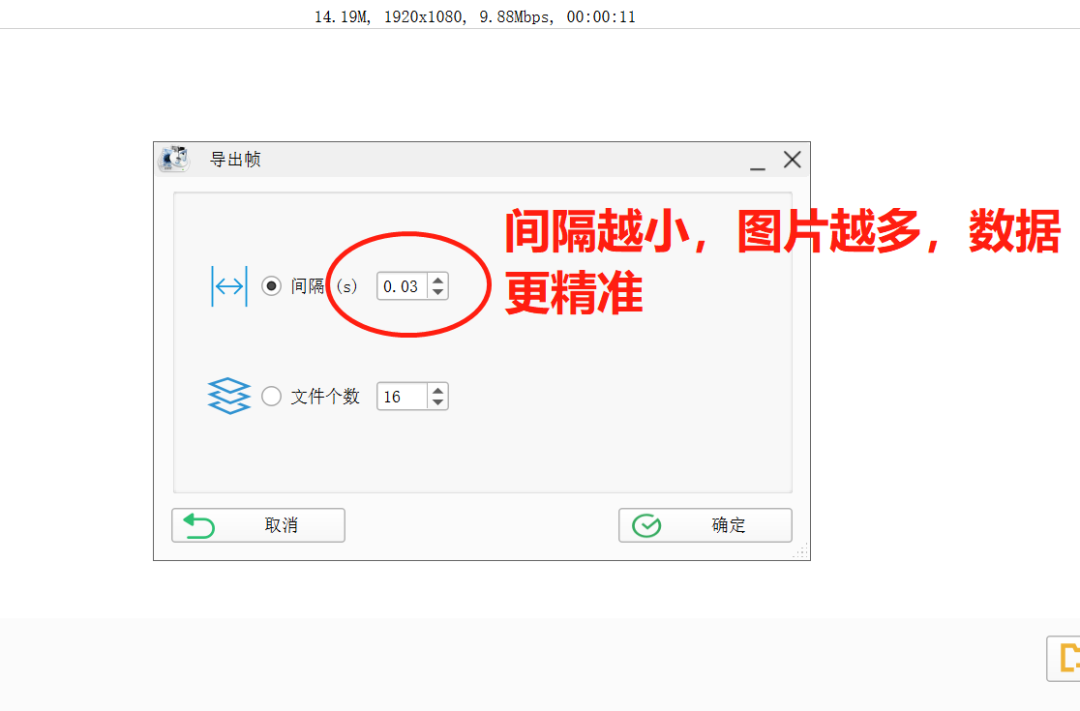This screenshot has height=711, width=1080.
Task: Click the 取消 button text
Action: pos(281,526)
